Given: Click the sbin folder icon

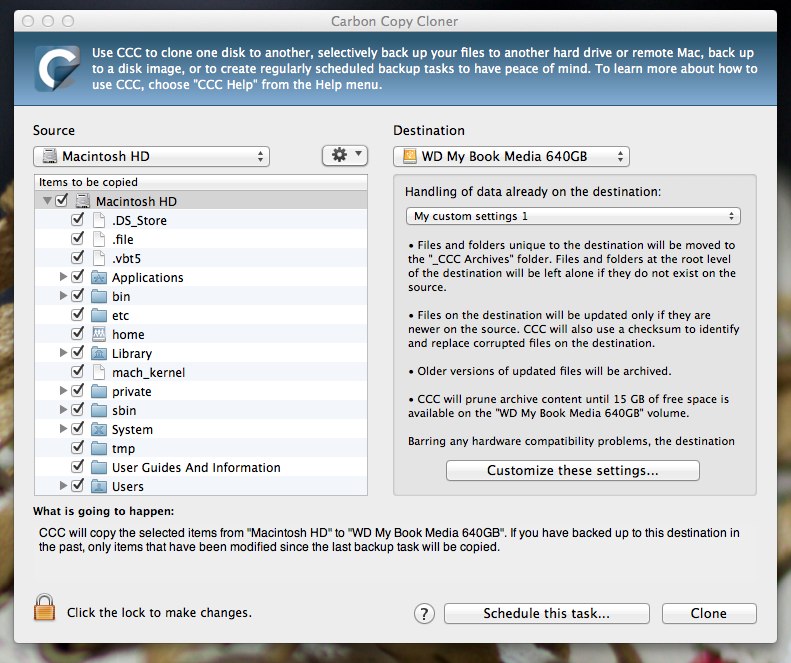Looking at the screenshot, I should coord(99,410).
